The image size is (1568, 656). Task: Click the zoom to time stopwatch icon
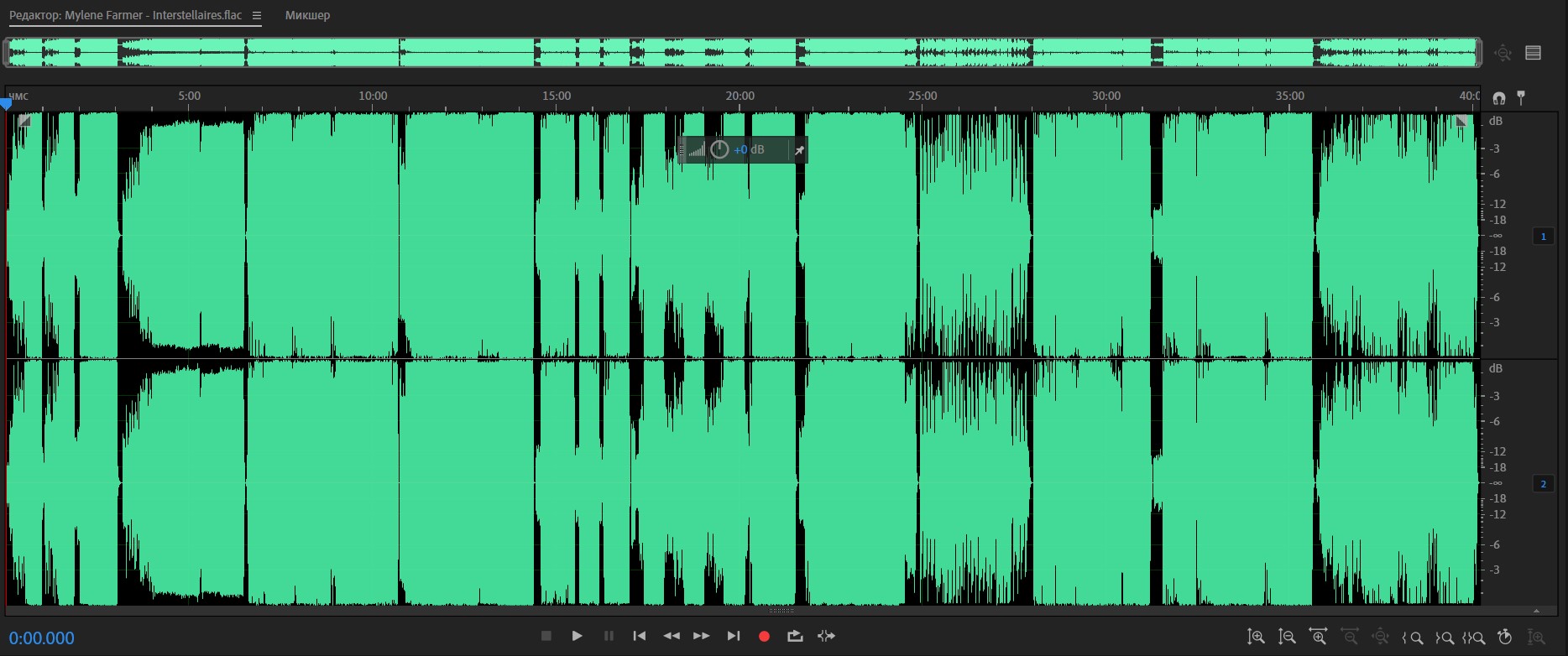click(1505, 638)
